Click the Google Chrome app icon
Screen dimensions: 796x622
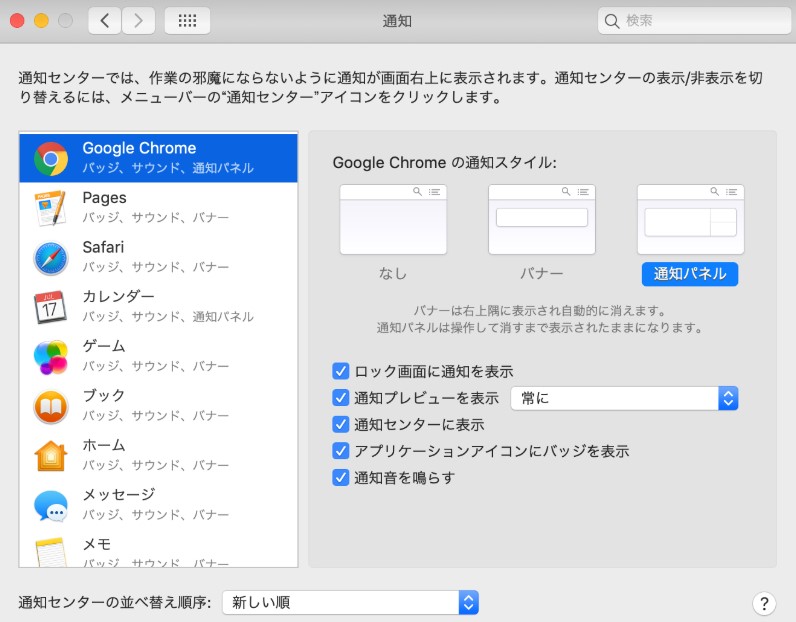click(x=51, y=158)
